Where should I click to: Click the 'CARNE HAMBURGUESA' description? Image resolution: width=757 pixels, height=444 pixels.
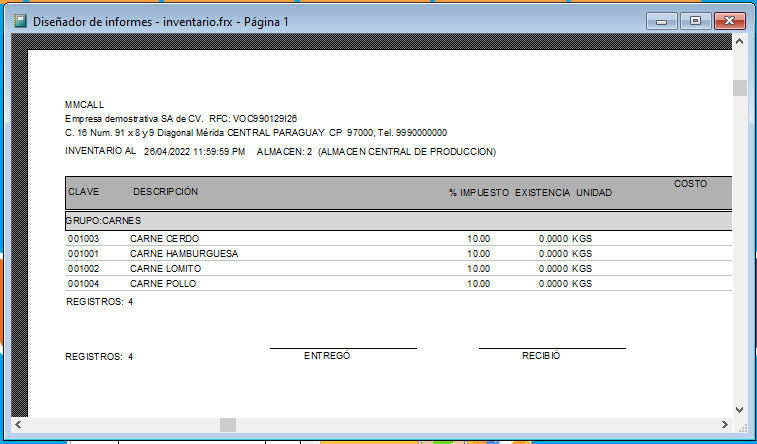184,253
